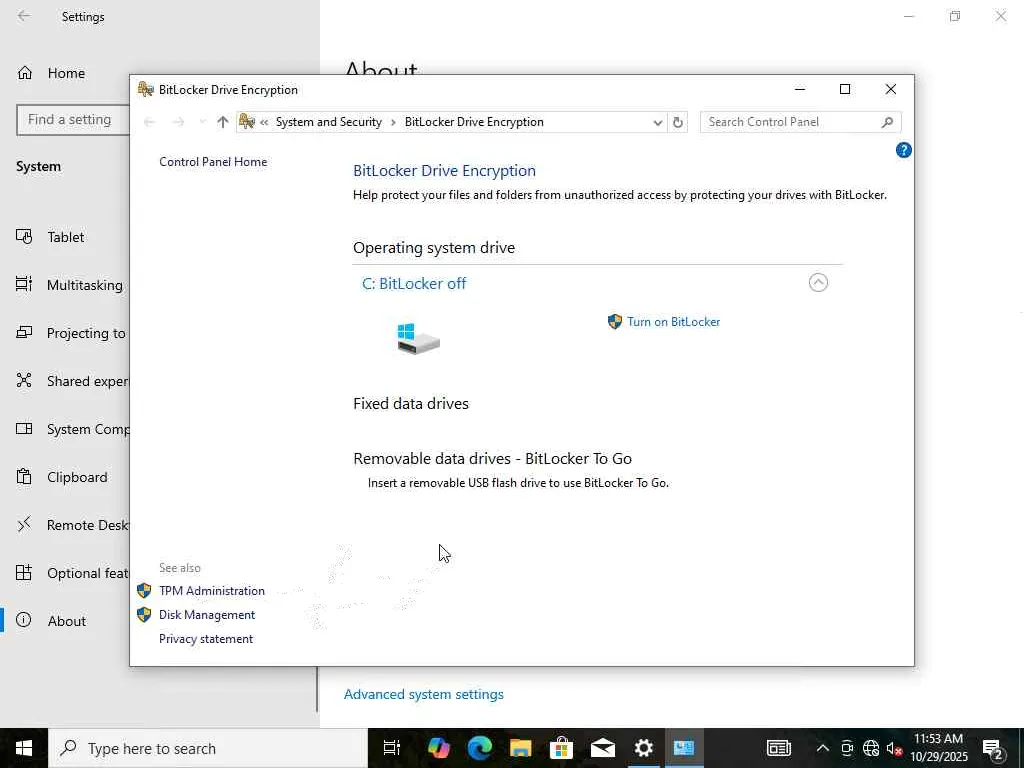Click the forward arrow in BitLocker window
This screenshot has height=768, width=1024.
pyautogui.click(x=178, y=122)
